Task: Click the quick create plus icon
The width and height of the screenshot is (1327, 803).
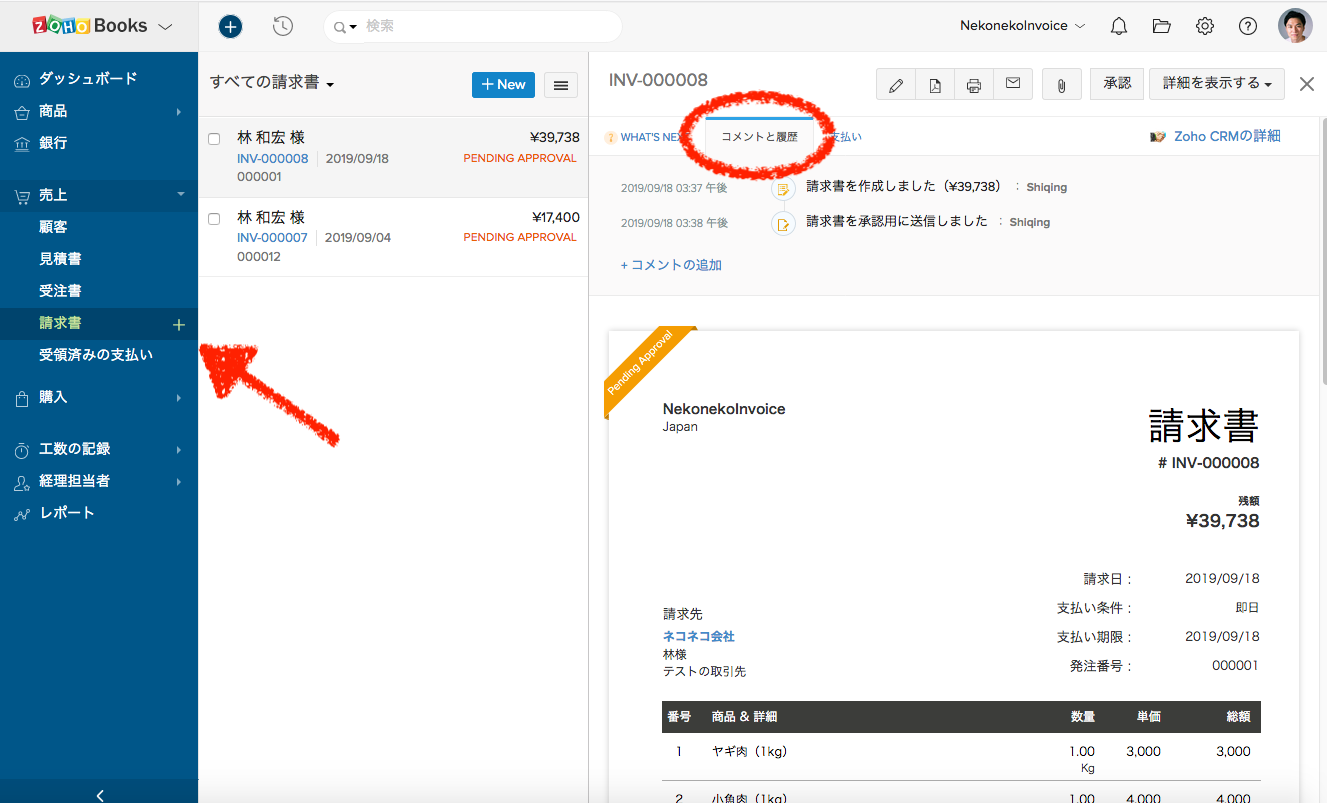Action: coord(230,27)
